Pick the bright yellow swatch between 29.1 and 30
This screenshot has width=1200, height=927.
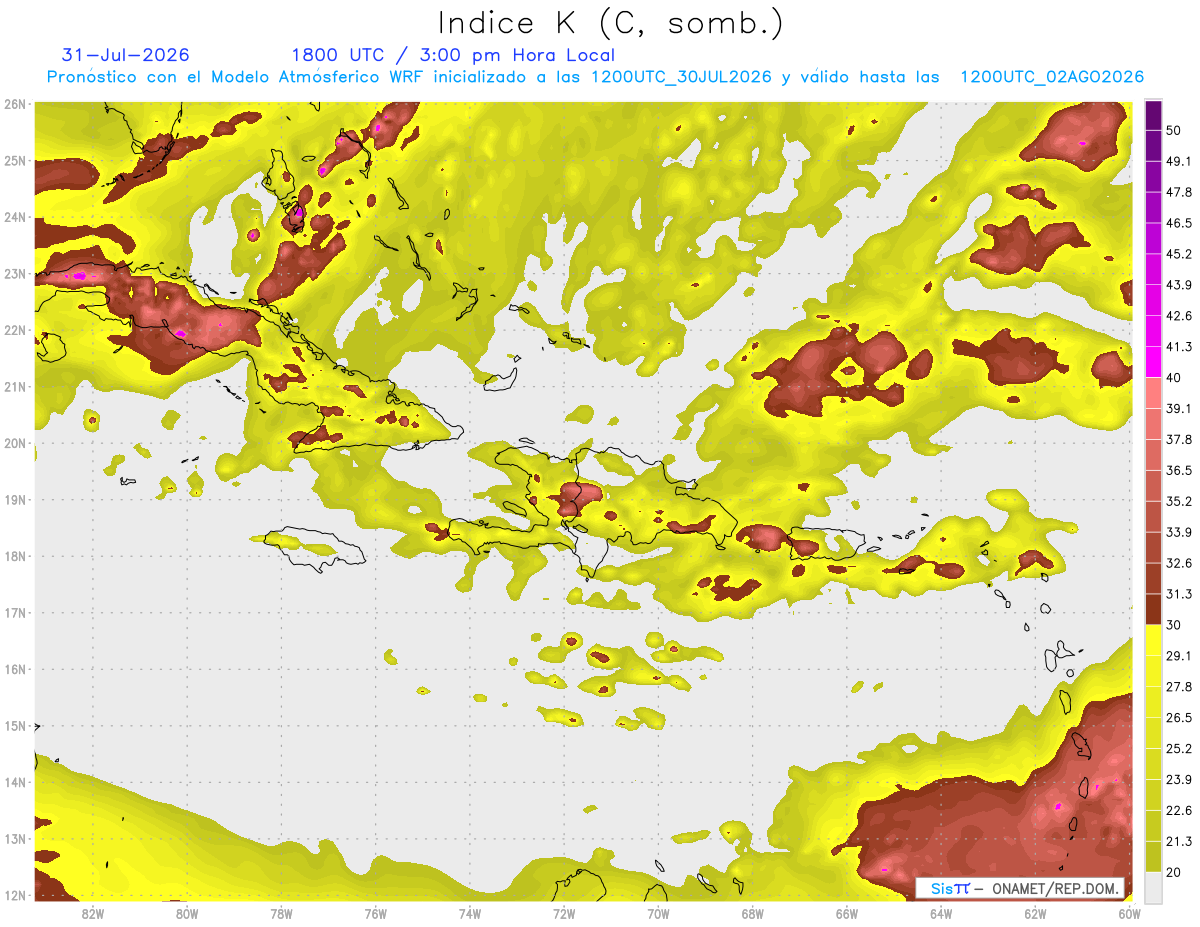(x=1154, y=640)
